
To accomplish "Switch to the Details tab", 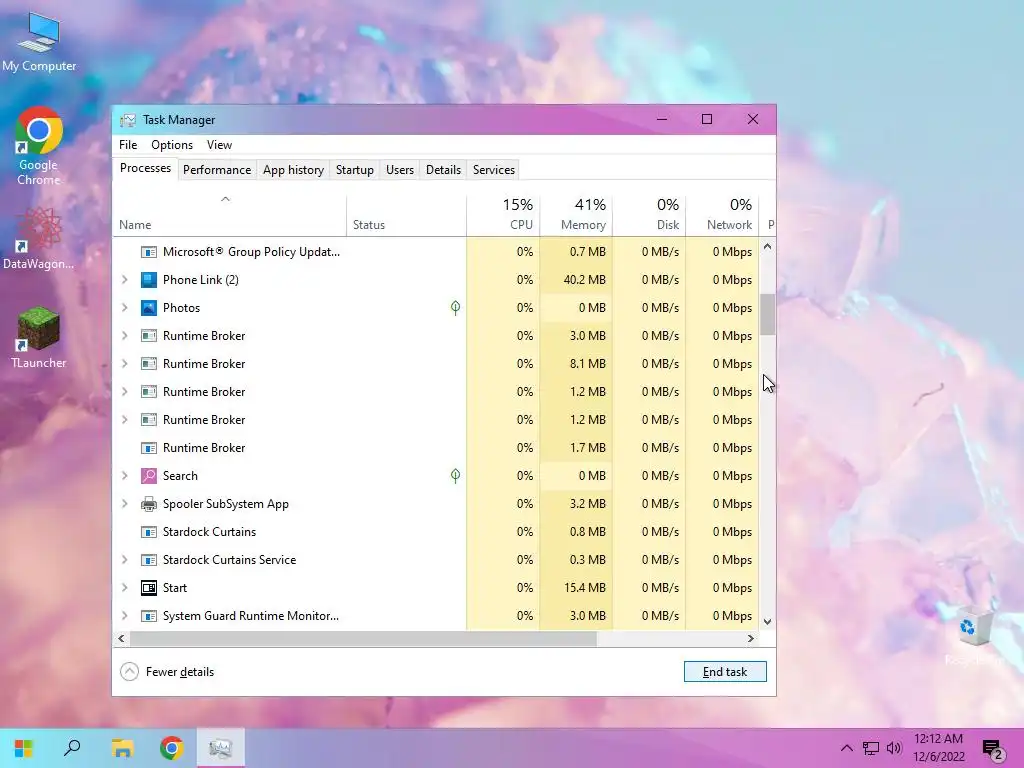I will coord(443,170).
